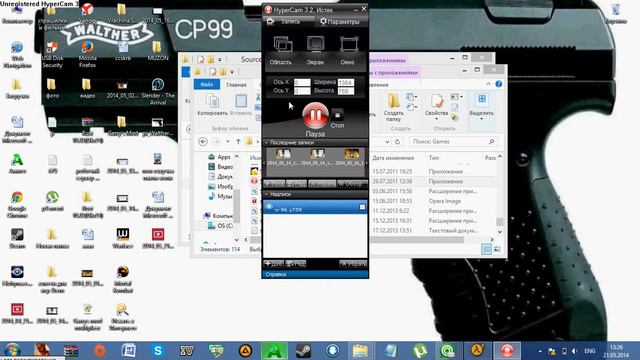Expand the Свойства dropdown arrow
Viewport: 640px width, 360px height.
(x=436, y=119)
